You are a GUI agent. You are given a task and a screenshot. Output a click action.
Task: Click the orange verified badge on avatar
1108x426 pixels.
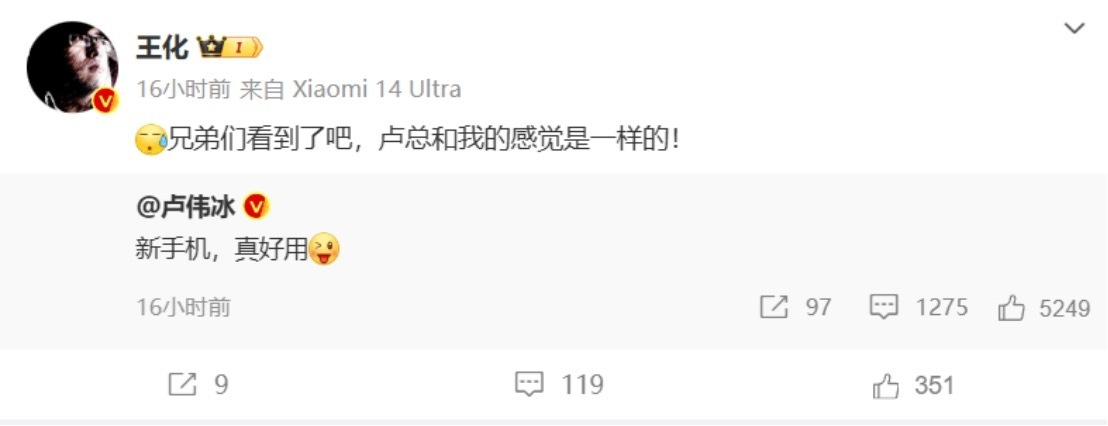pos(105,100)
